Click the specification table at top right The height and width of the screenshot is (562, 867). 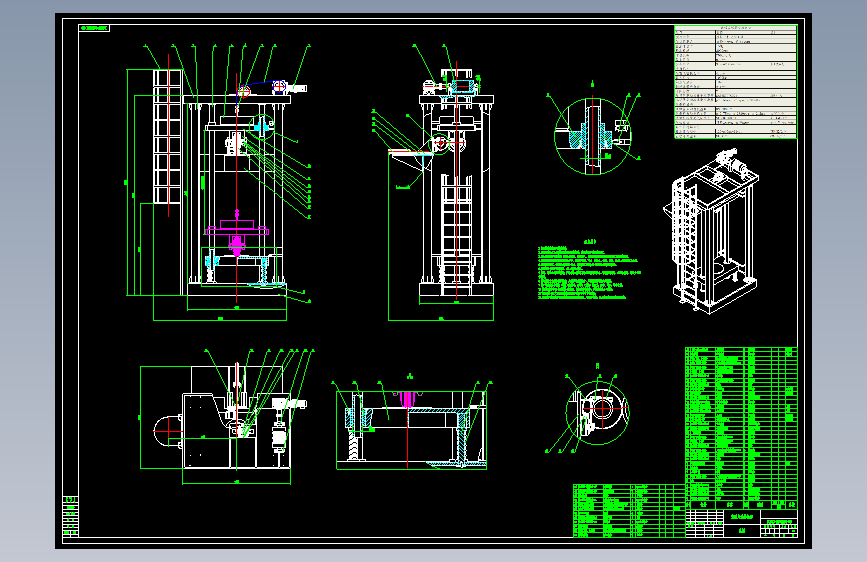pyautogui.click(x=735, y=81)
